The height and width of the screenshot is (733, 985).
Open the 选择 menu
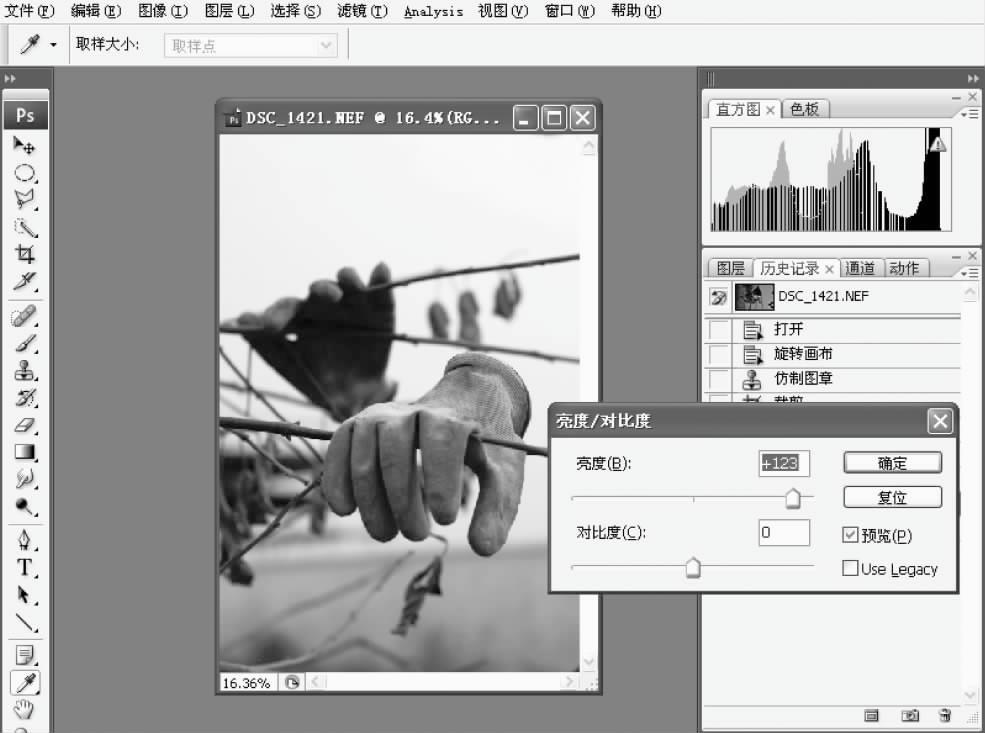pos(295,11)
